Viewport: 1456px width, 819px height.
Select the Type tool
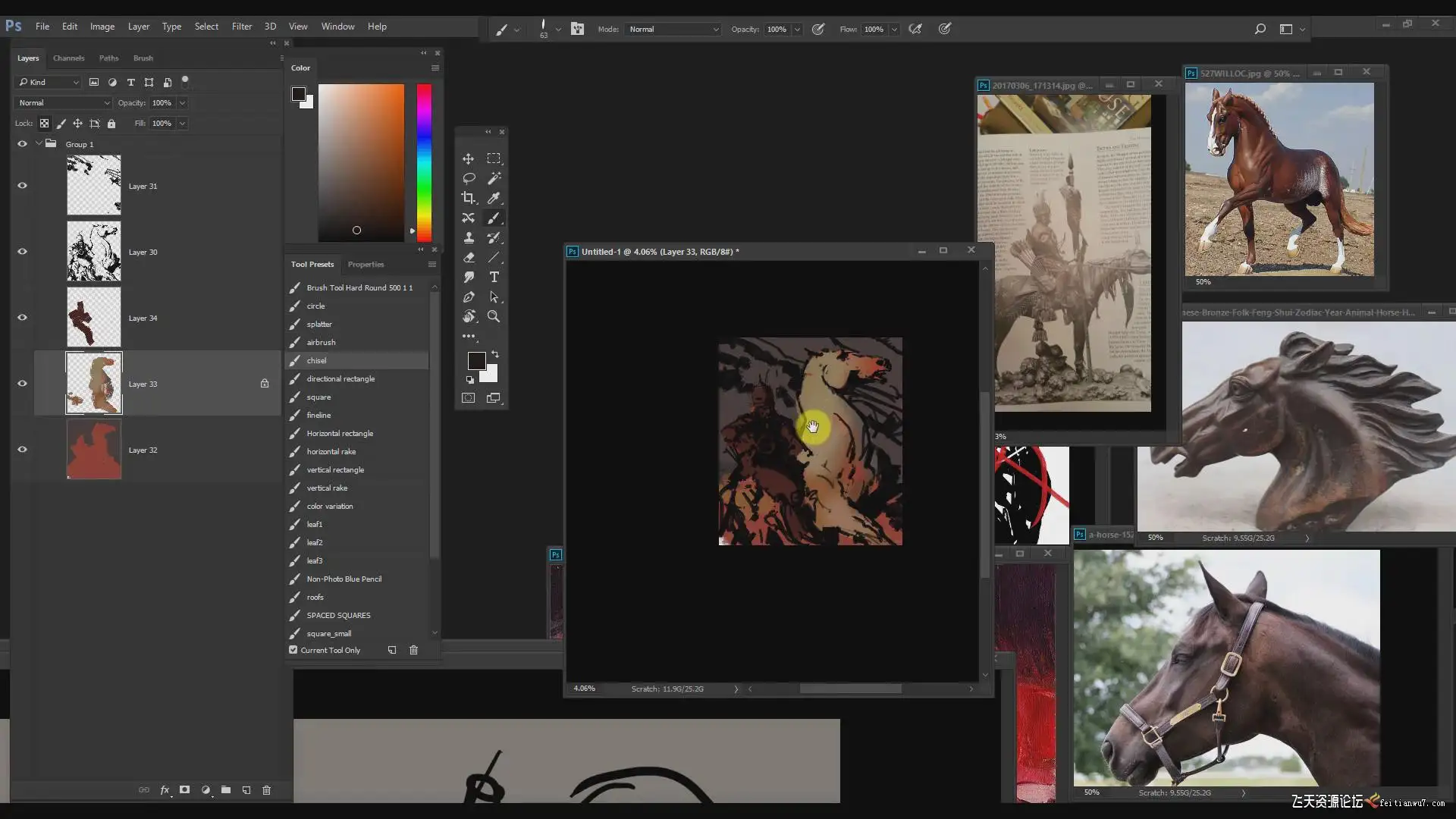(494, 278)
